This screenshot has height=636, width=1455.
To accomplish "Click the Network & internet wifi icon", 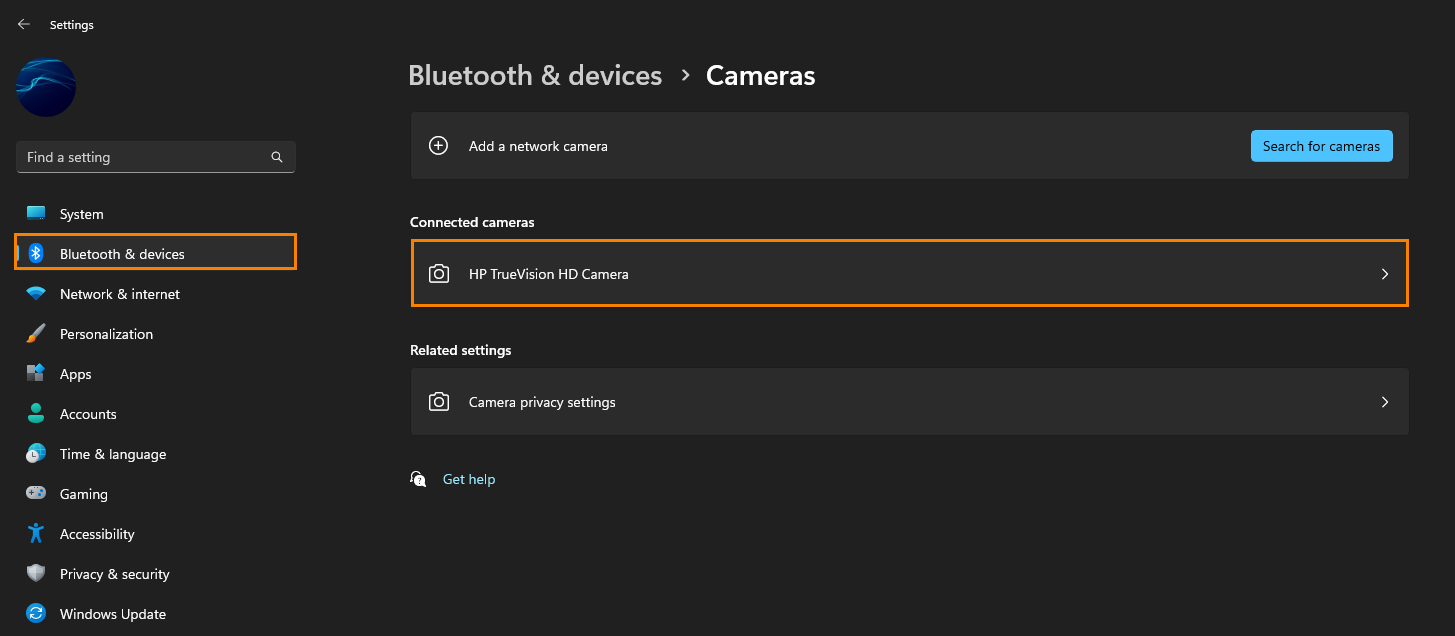I will tap(36, 294).
